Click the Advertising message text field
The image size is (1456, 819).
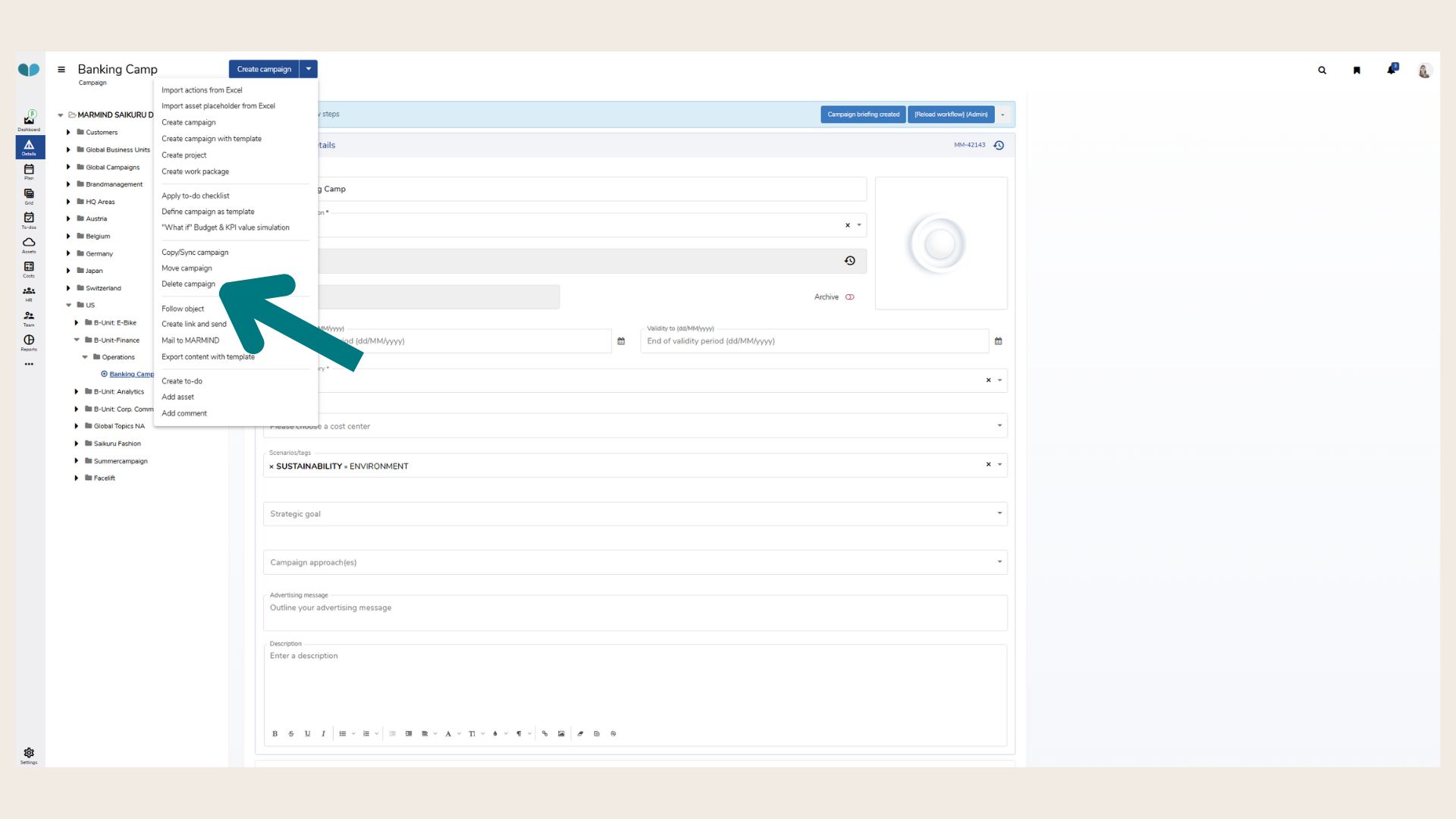pos(635,613)
